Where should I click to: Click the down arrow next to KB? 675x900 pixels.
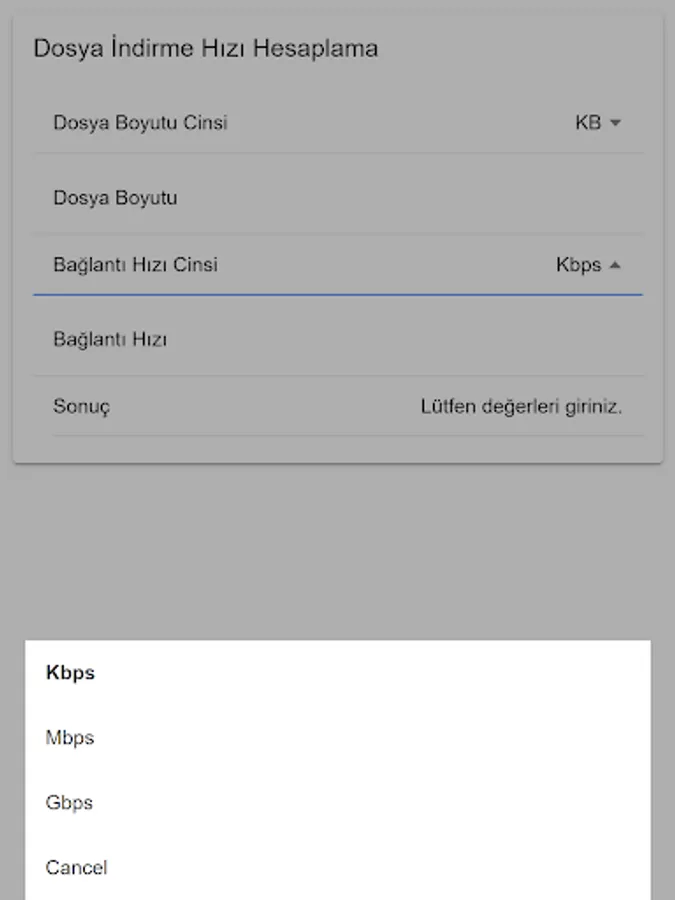(615, 122)
